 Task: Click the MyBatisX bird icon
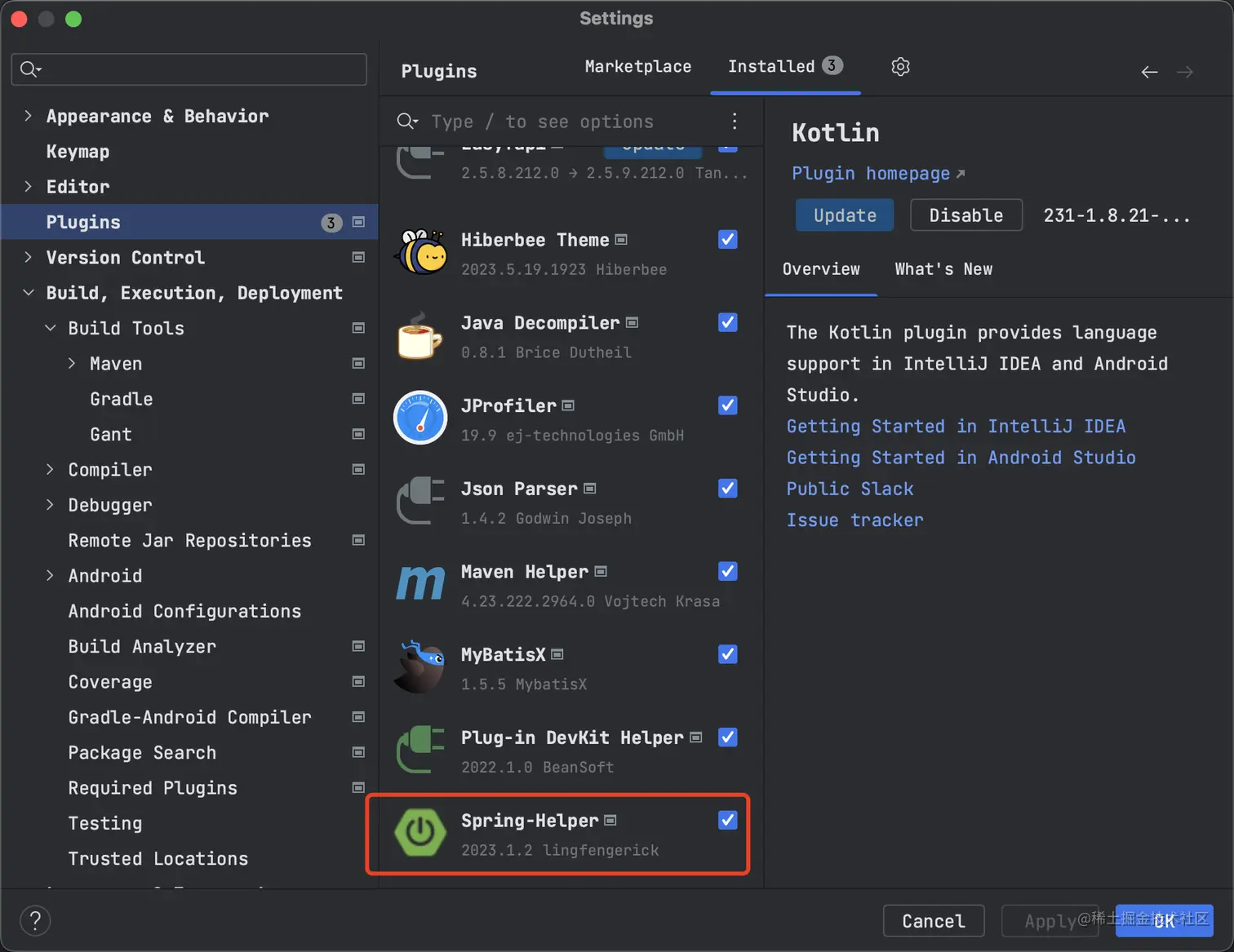420,667
